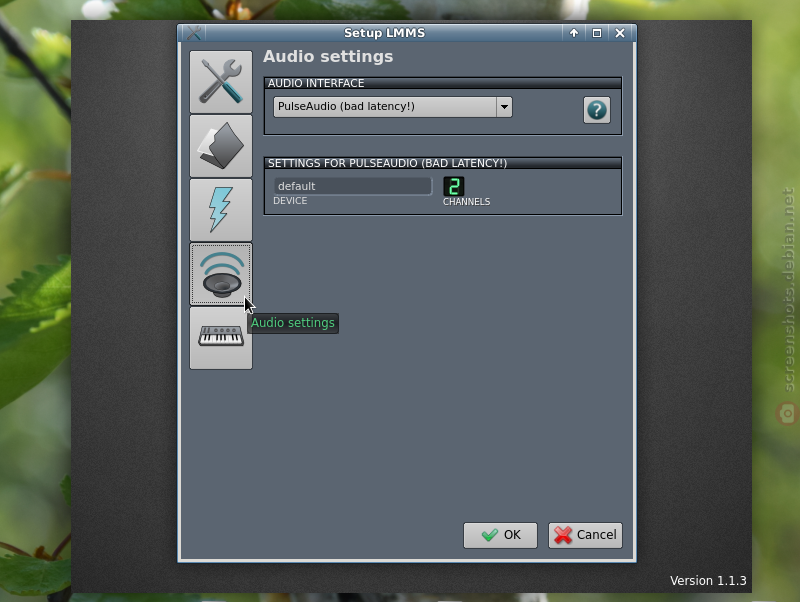Shade the Setup LMMS window with up-arrow
Viewport: 800px width, 602px height.
point(573,33)
